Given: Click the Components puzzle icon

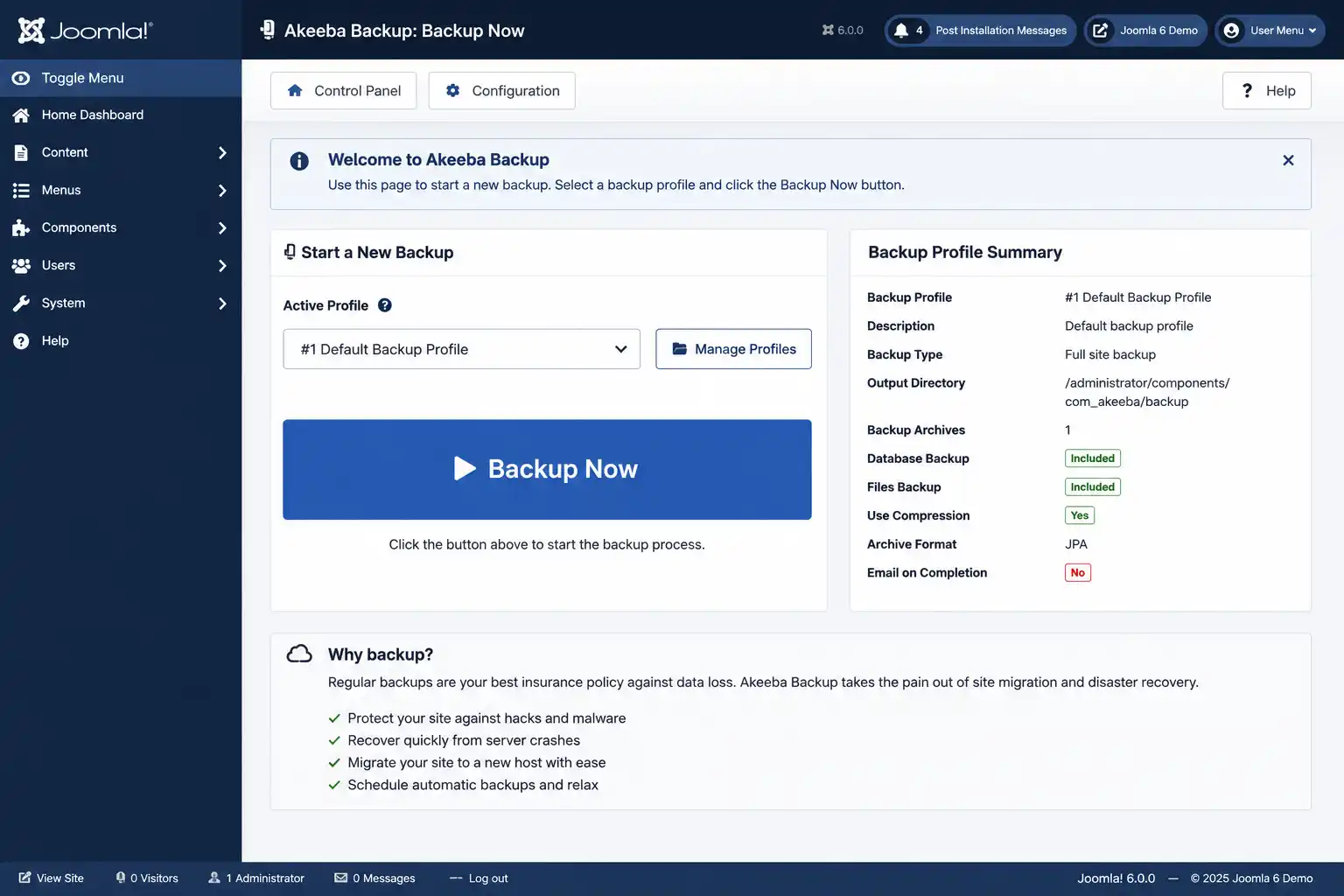Looking at the screenshot, I should pyautogui.click(x=21, y=227).
